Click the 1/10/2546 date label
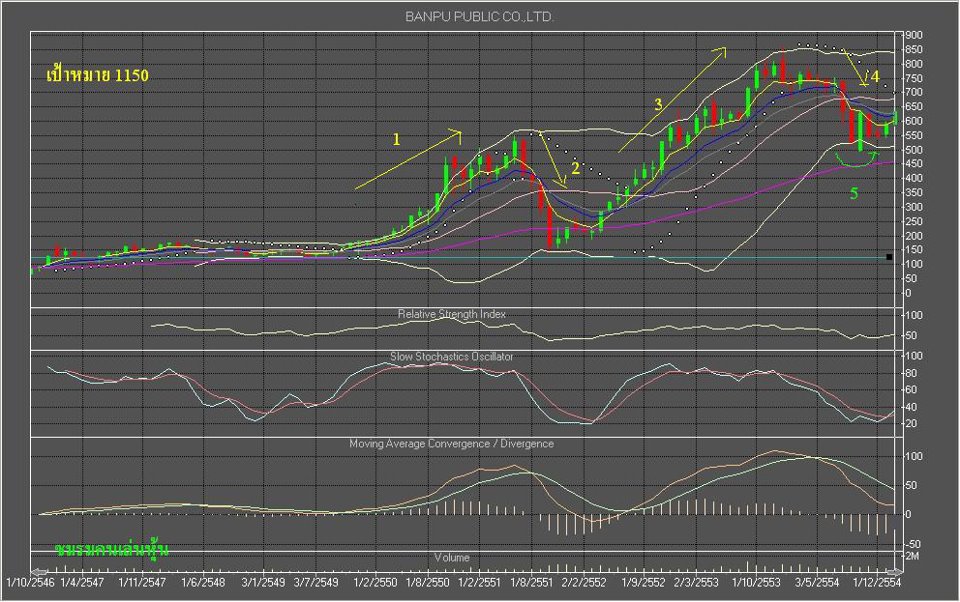Viewport: 960px width, 602px height. (30, 582)
